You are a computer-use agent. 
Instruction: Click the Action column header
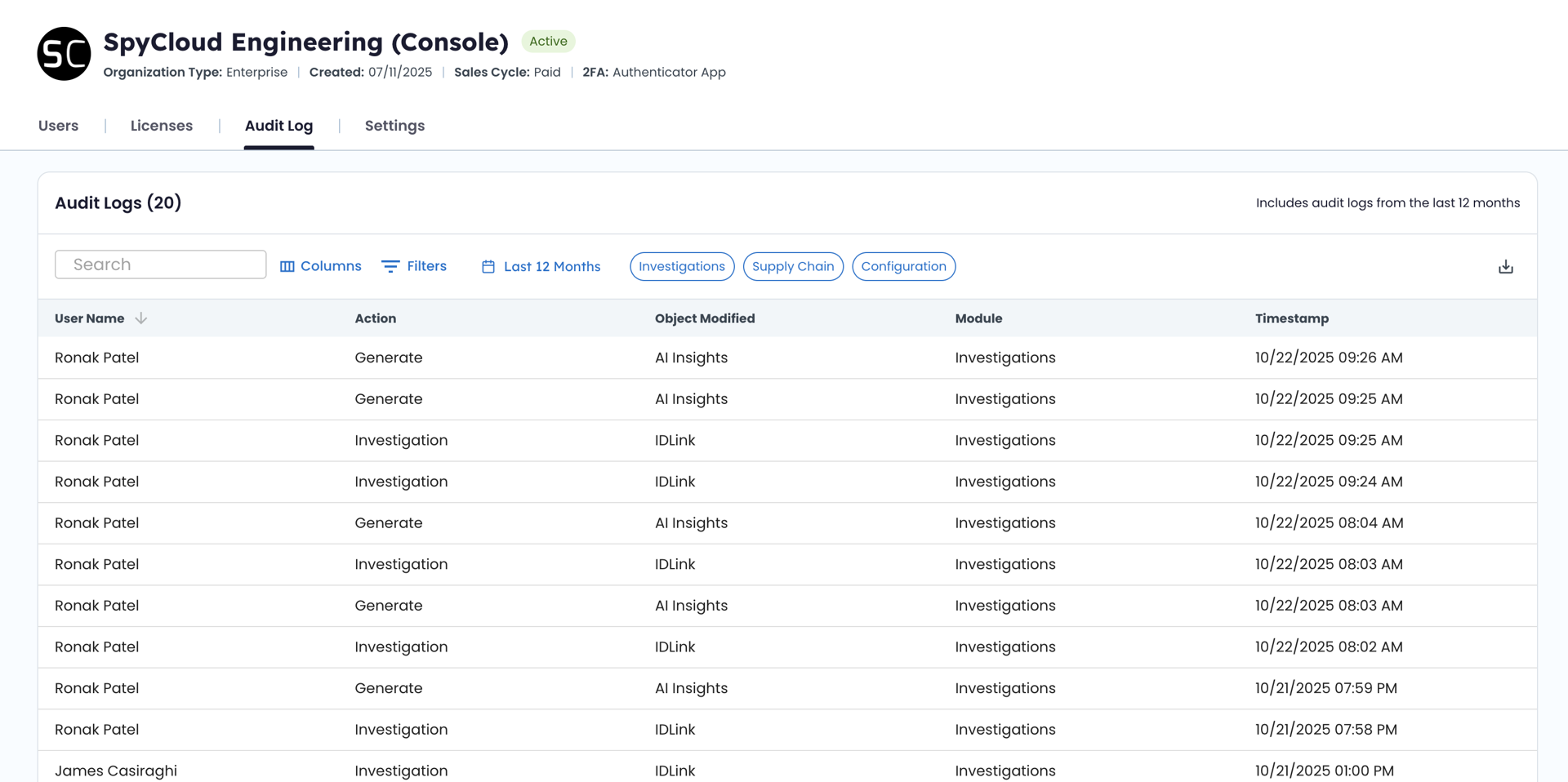tap(376, 318)
